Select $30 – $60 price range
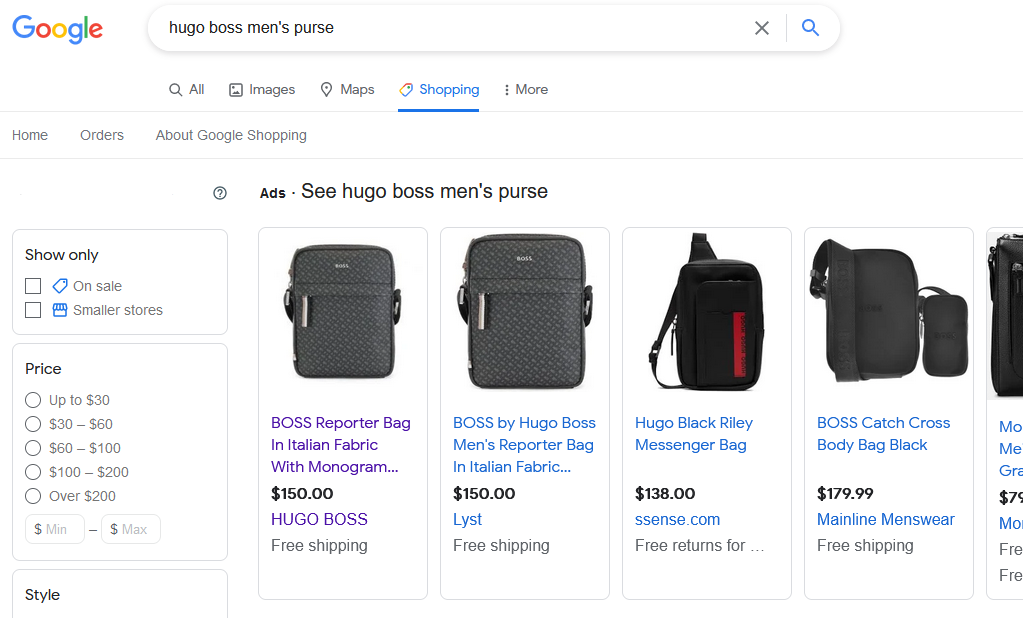Viewport: 1023px width, 618px height. pos(33,424)
